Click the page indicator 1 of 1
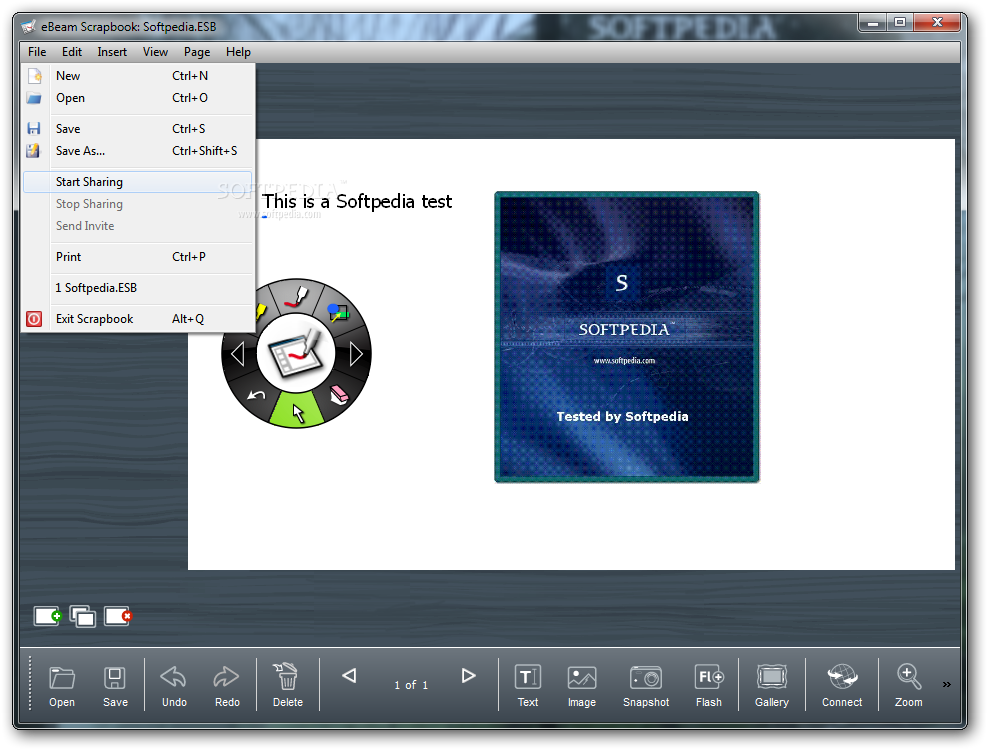 [x=411, y=684]
